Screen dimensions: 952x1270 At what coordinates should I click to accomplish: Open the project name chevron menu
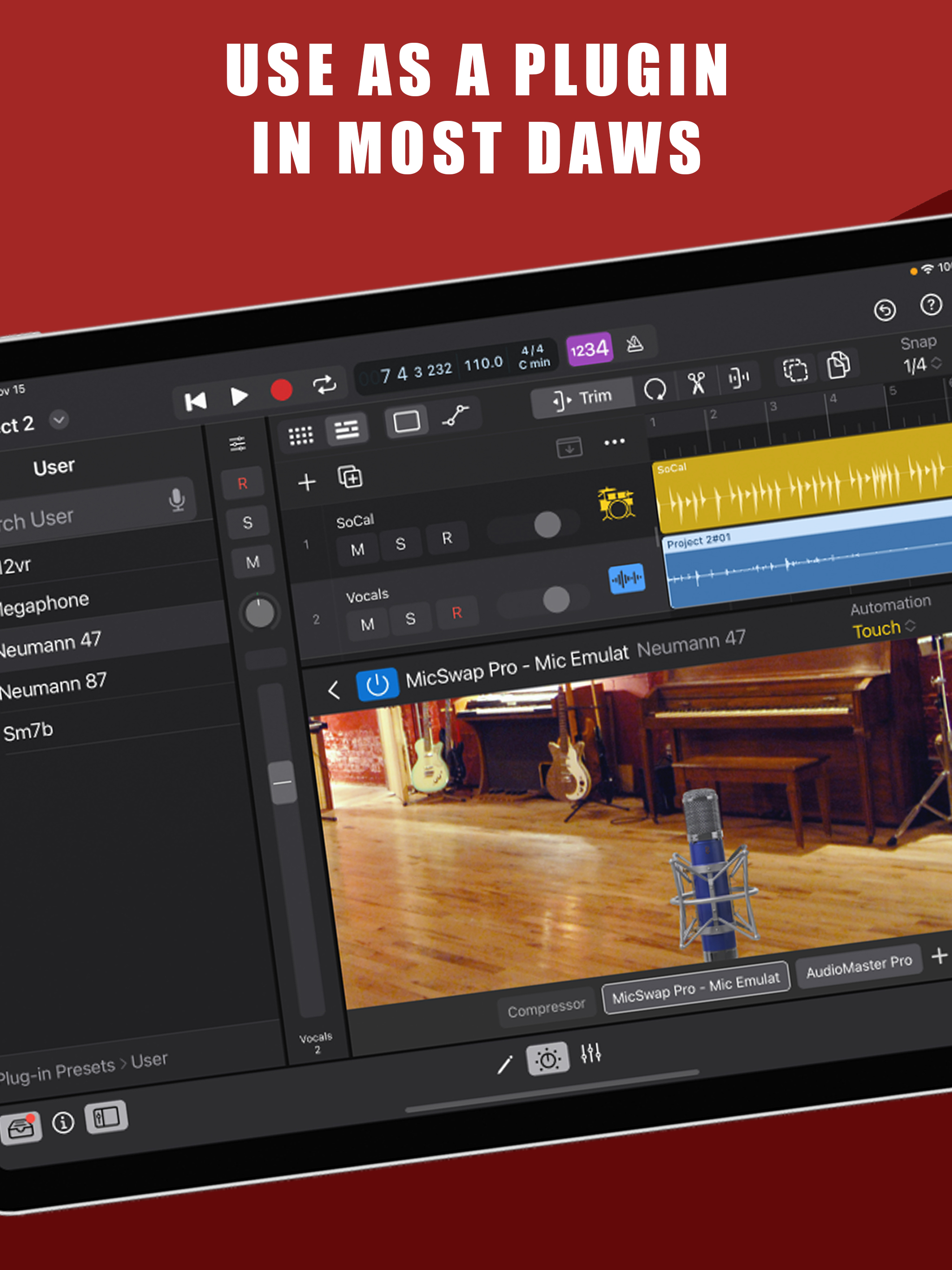point(59,420)
